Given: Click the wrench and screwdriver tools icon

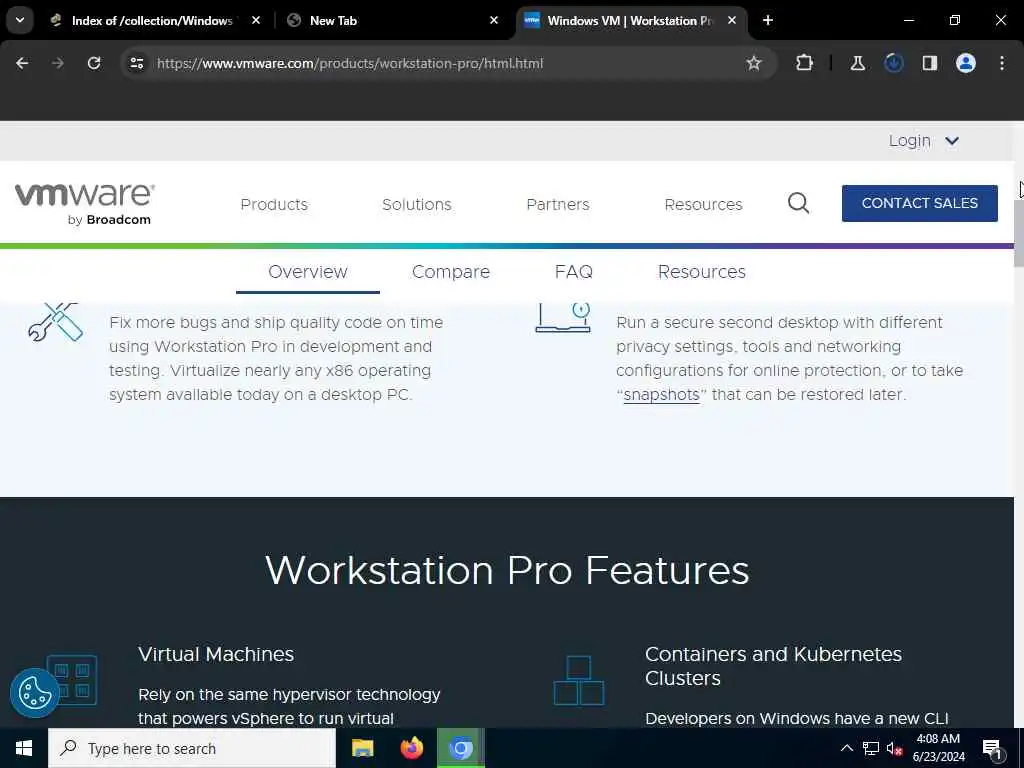Looking at the screenshot, I should coord(56,322).
